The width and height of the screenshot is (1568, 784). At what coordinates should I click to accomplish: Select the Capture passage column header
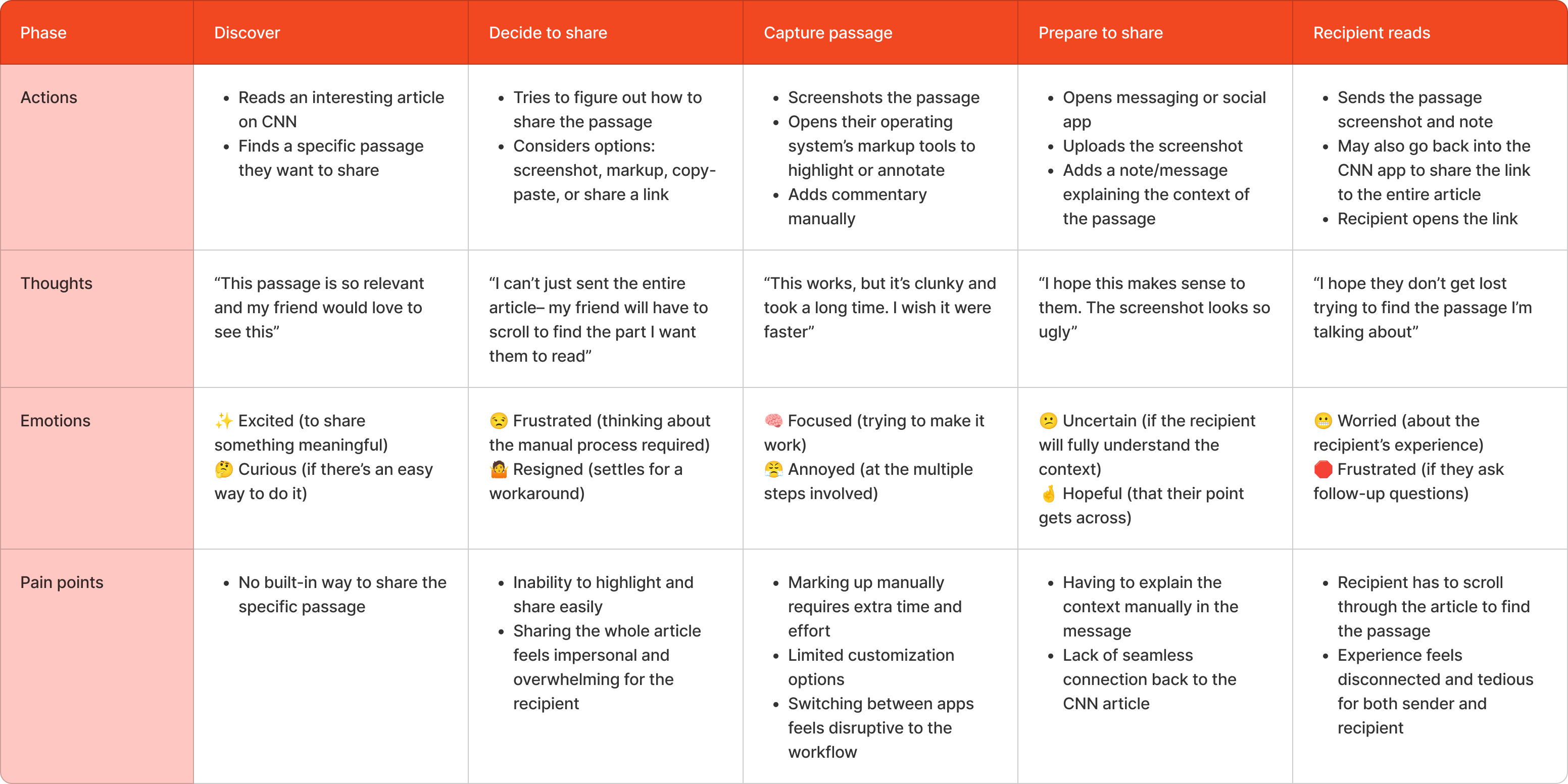828,33
